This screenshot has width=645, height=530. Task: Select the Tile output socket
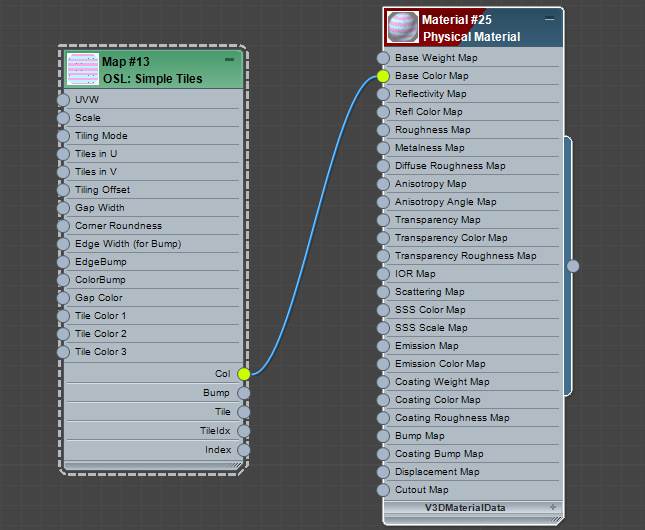244,412
